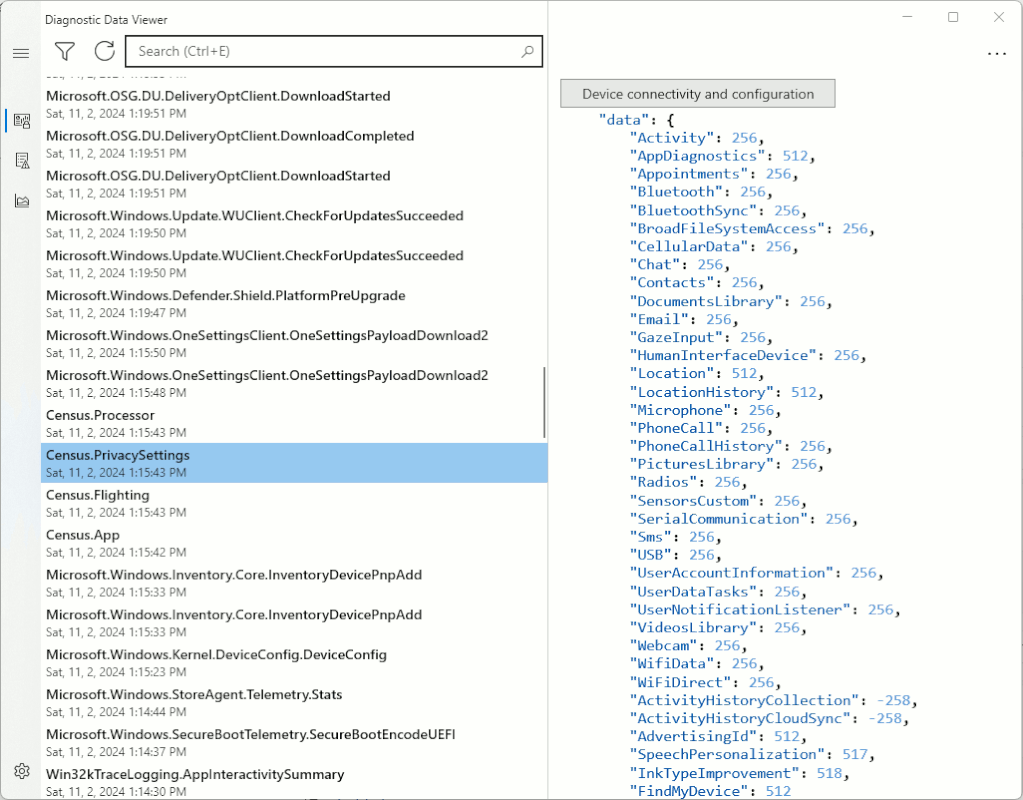Select the Census.Processor event
The image size is (1023, 800).
(x=294, y=423)
